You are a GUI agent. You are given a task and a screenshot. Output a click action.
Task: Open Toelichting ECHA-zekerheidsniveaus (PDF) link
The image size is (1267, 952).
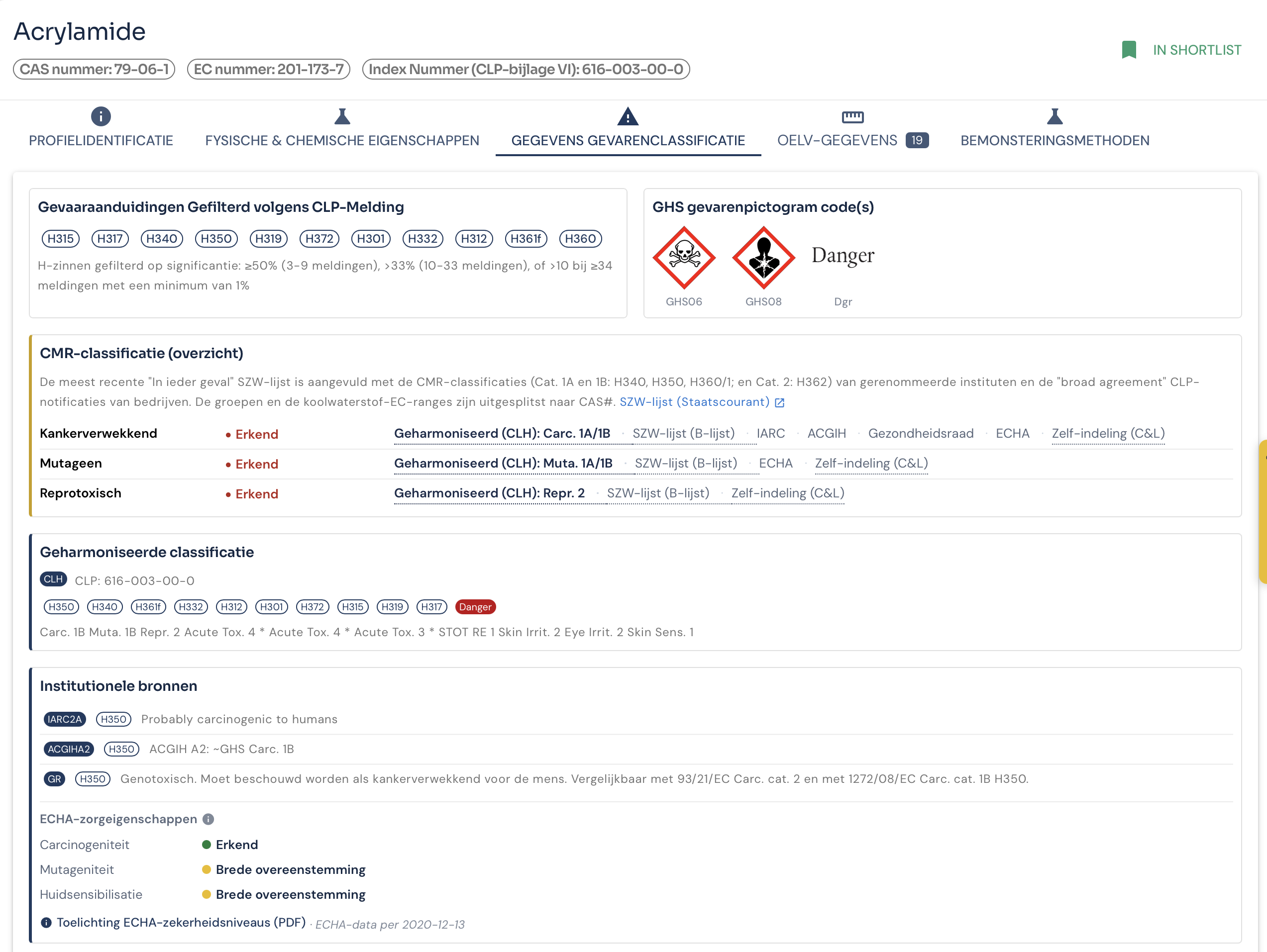coord(181,922)
